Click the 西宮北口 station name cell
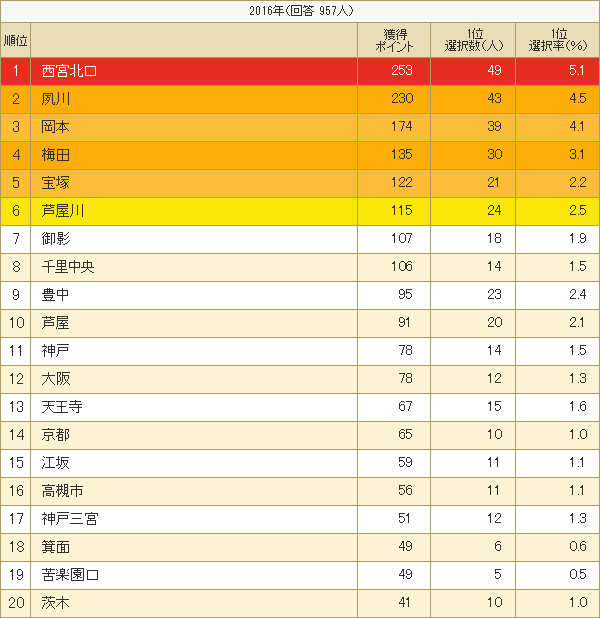Screen dimensions: 600x618 coord(68,71)
